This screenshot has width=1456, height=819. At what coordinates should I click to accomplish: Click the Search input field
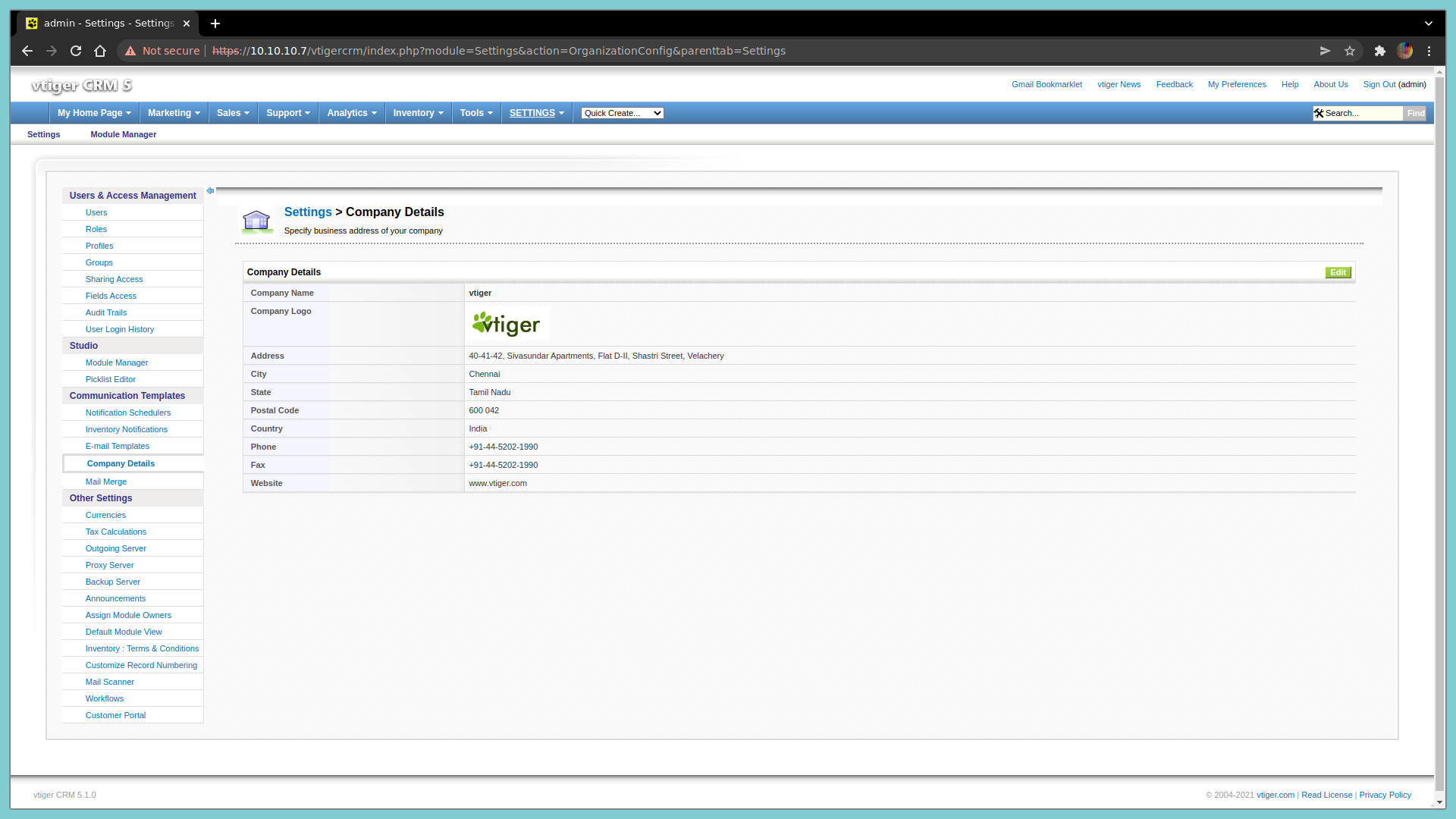pyautogui.click(x=1363, y=113)
